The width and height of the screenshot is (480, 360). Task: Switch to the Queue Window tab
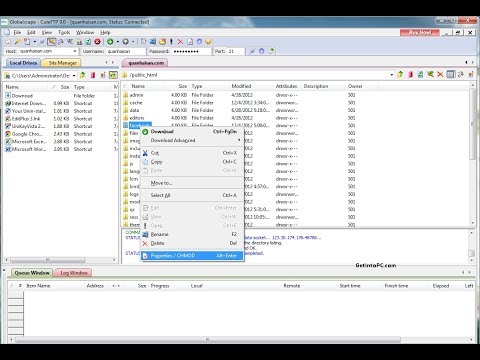coord(32,273)
